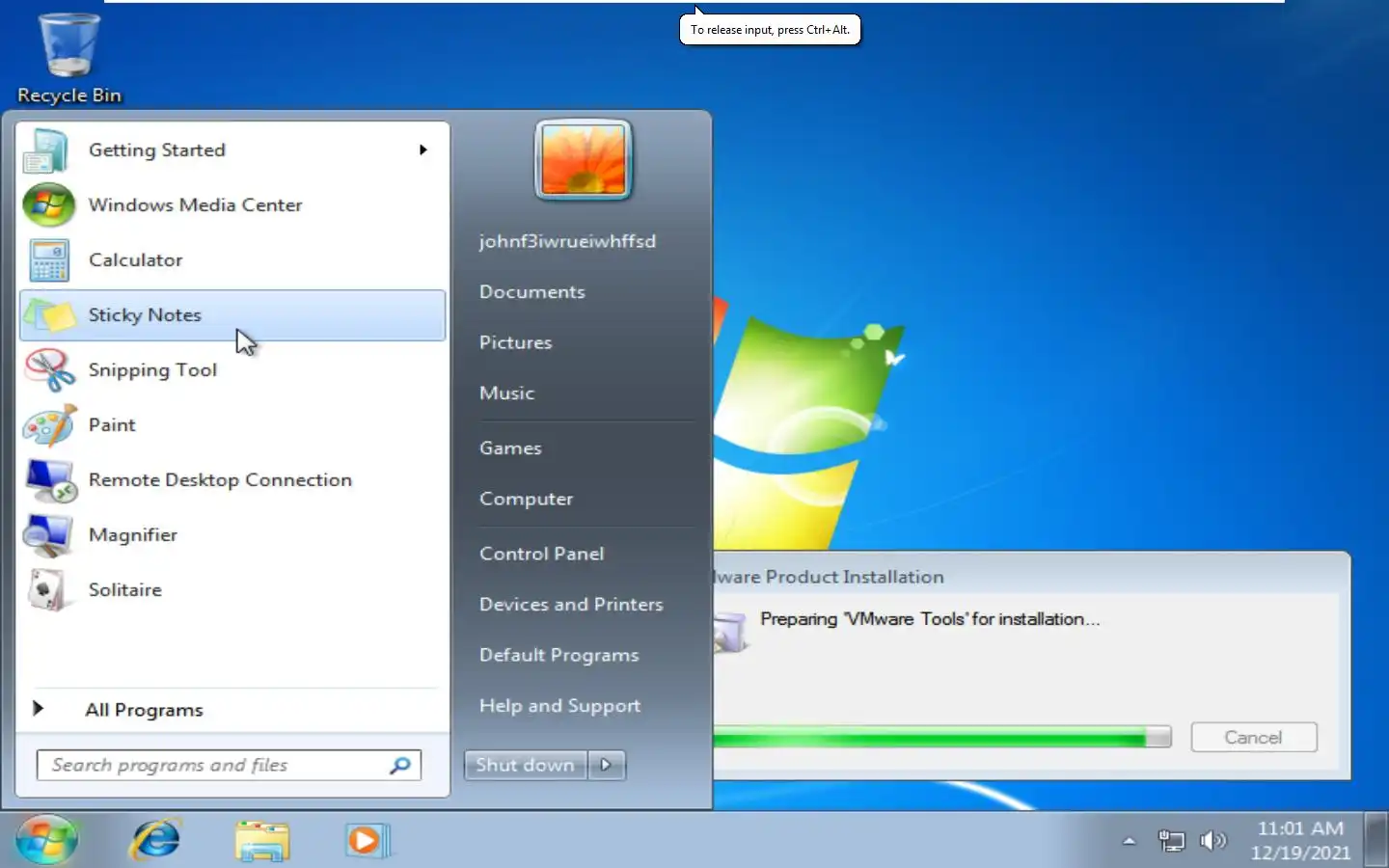Click the Calculator icon
Viewport: 1389px width, 868px height.
pyautogui.click(x=48, y=260)
